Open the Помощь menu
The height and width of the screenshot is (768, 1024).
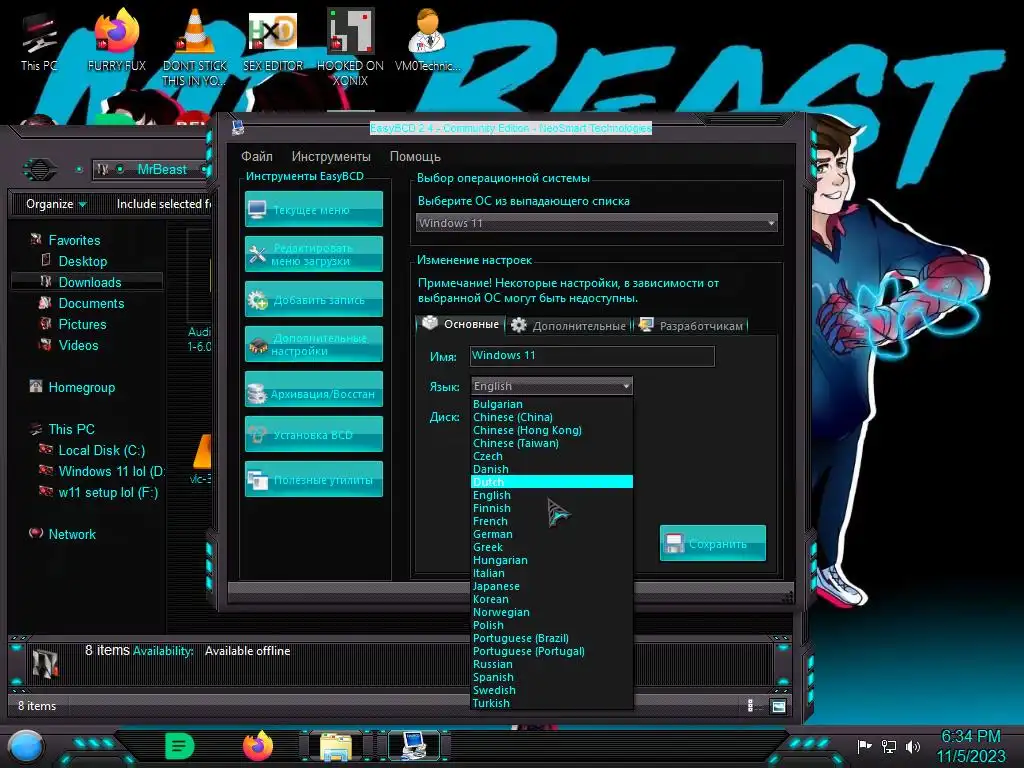(415, 157)
